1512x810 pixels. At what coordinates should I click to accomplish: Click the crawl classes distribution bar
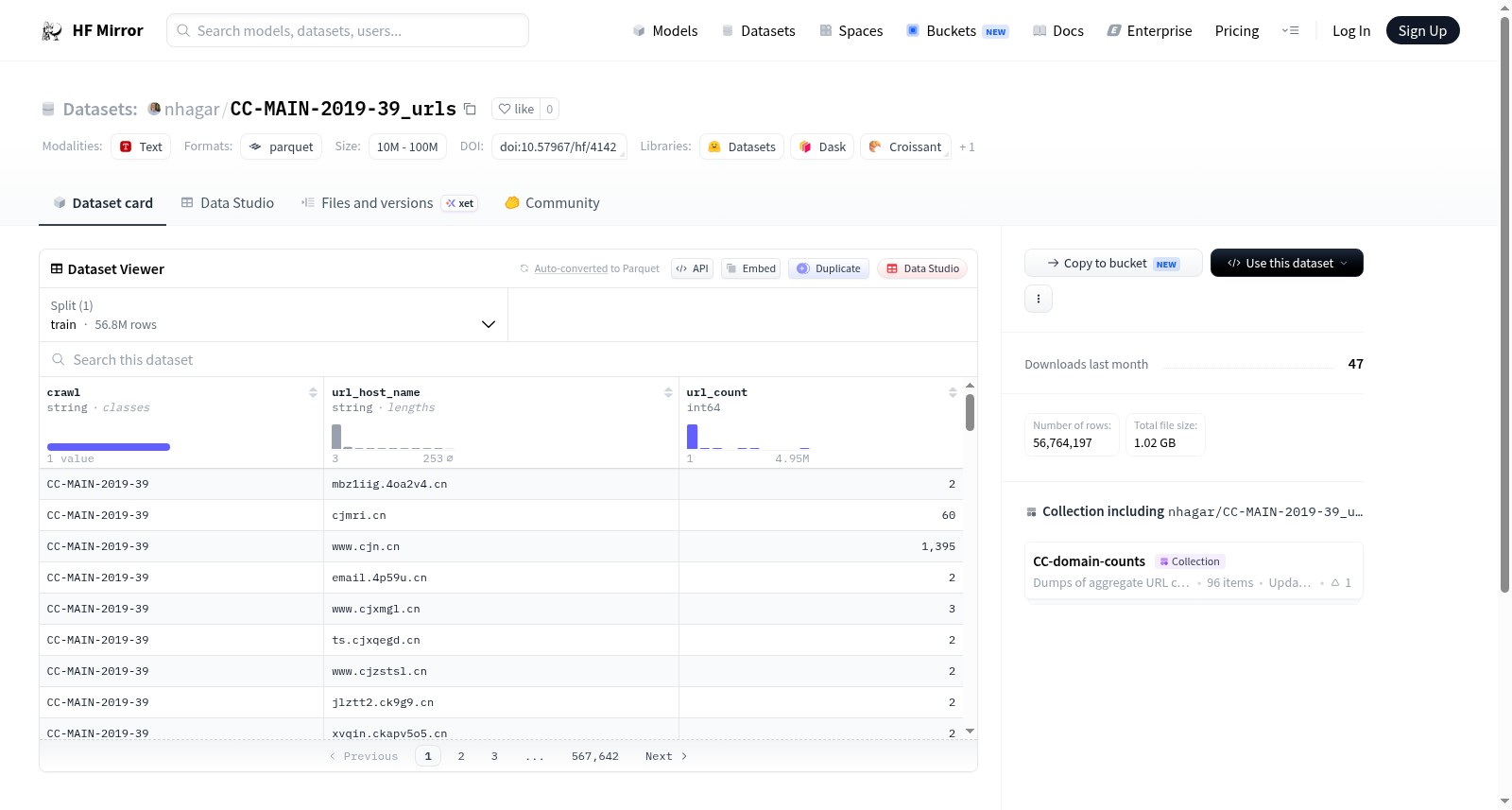click(x=109, y=447)
